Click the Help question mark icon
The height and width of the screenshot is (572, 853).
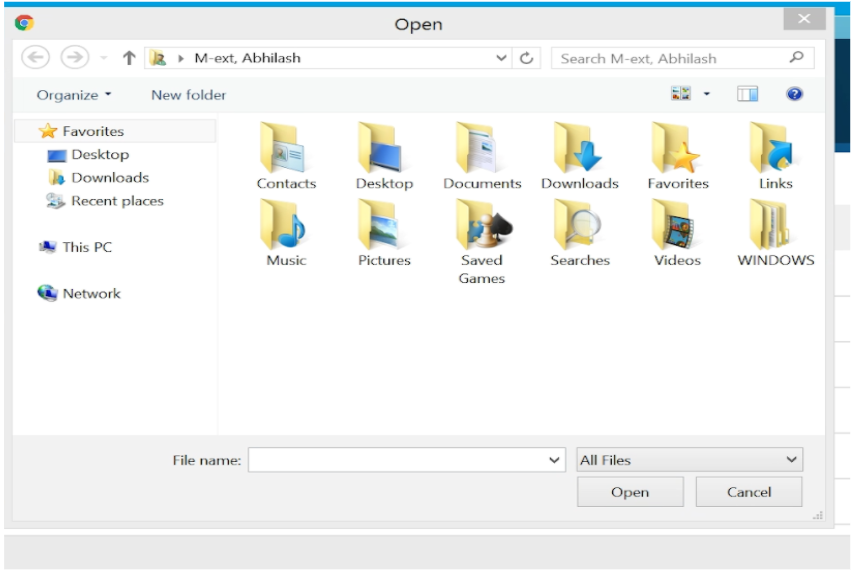tap(794, 94)
